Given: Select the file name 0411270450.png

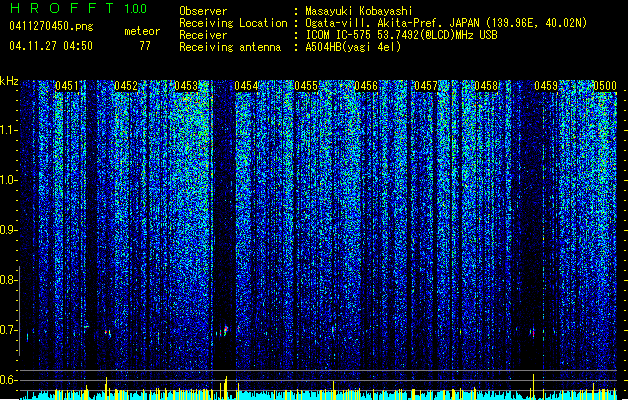Looking at the screenshot, I should 51,26.
